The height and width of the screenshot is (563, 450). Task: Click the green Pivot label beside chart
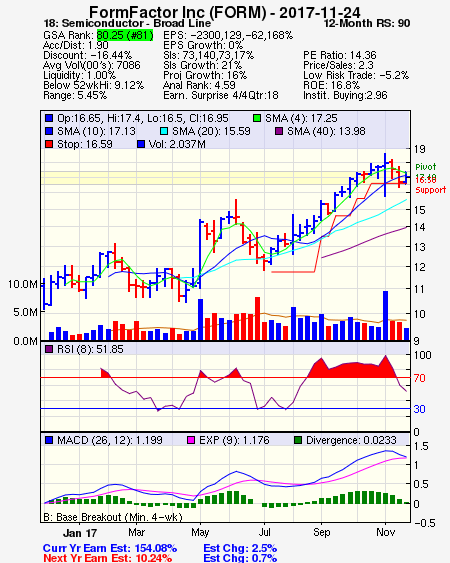426,167
